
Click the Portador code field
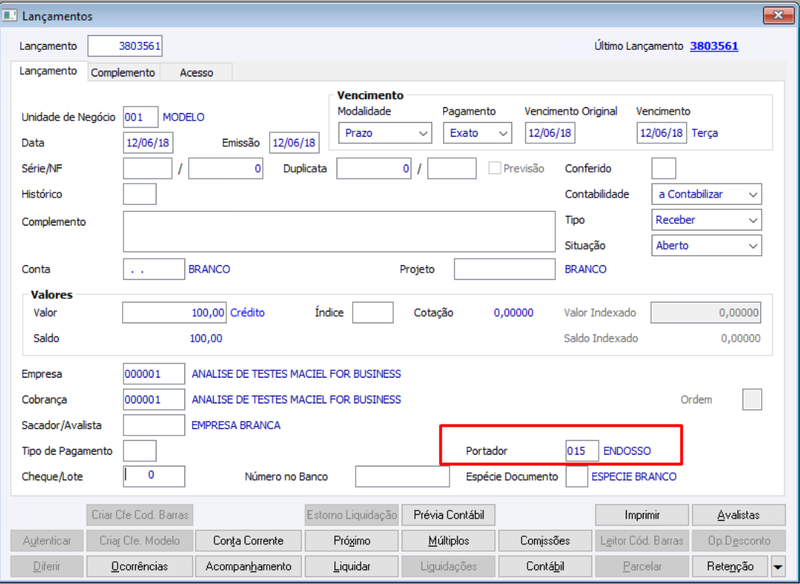click(x=582, y=451)
